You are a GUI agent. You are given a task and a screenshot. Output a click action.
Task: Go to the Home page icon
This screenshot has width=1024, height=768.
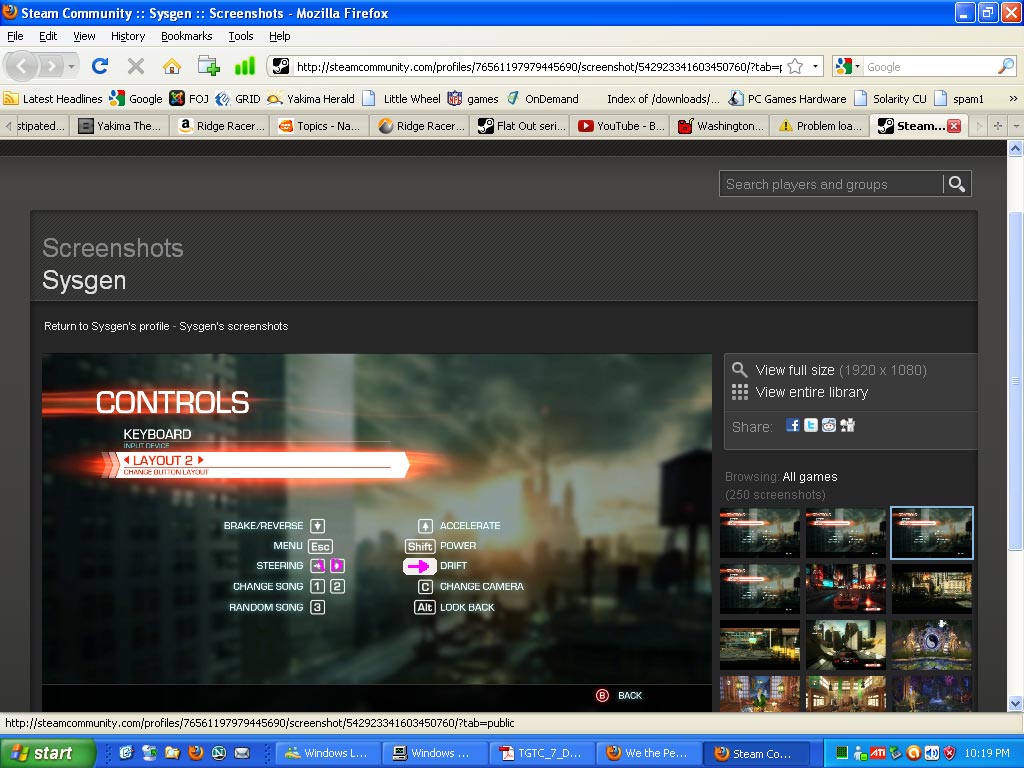pyautogui.click(x=172, y=66)
